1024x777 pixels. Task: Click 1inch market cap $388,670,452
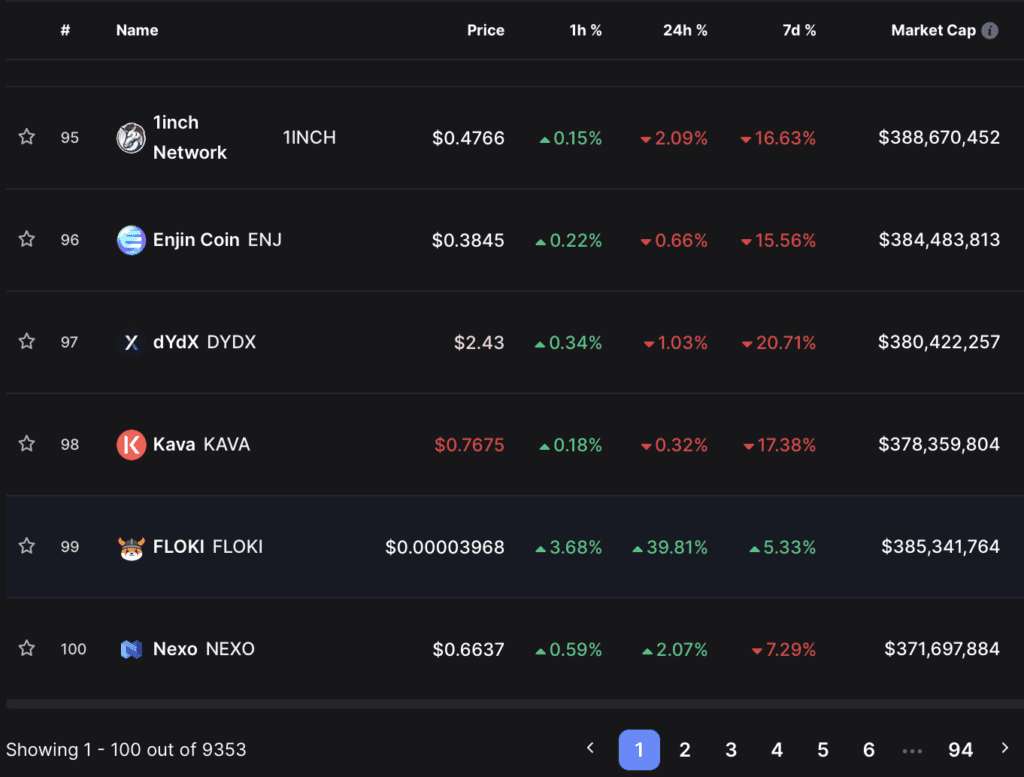(x=939, y=138)
